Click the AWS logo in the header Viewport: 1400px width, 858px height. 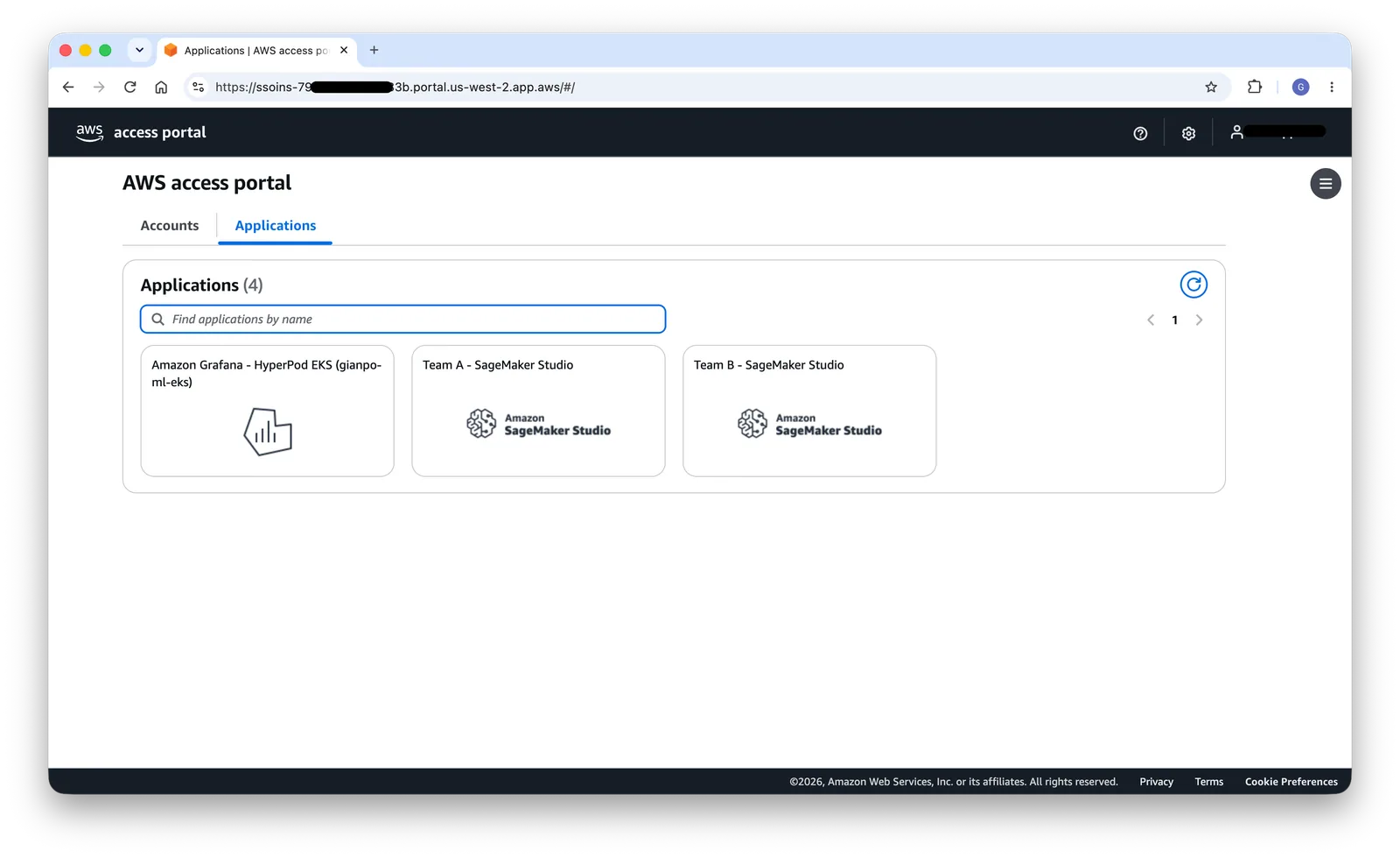[89, 132]
